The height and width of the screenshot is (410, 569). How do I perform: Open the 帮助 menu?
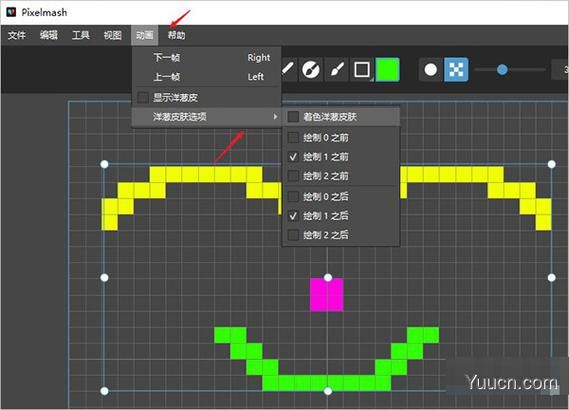(177, 35)
